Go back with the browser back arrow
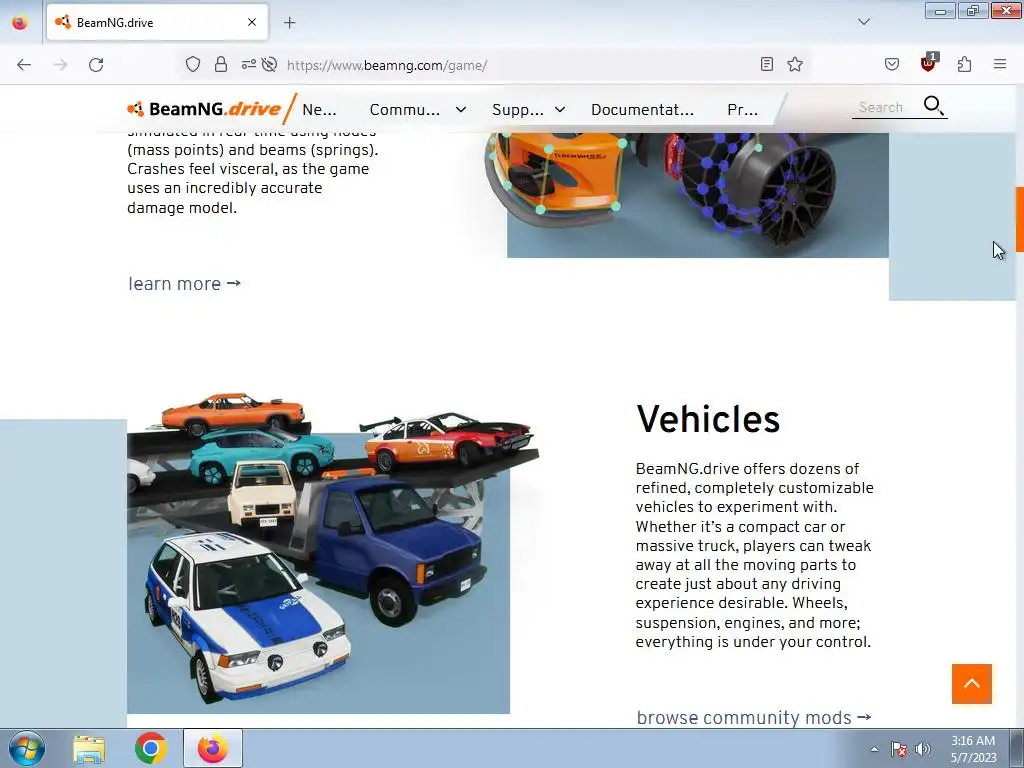This screenshot has height=768, width=1024. click(24, 65)
